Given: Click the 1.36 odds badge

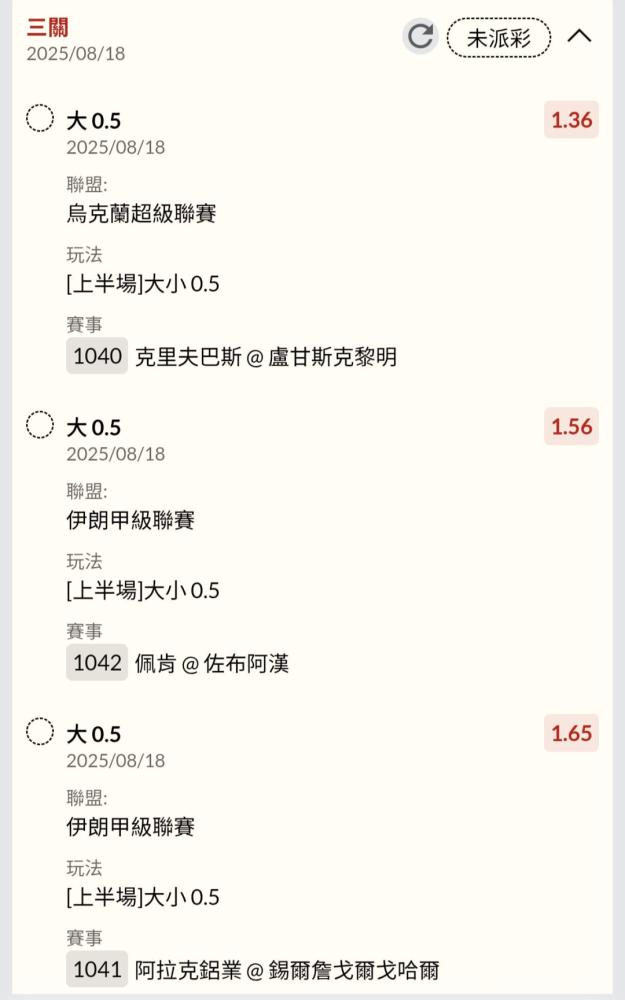Looking at the screenshot, I should tap(571, 120).
